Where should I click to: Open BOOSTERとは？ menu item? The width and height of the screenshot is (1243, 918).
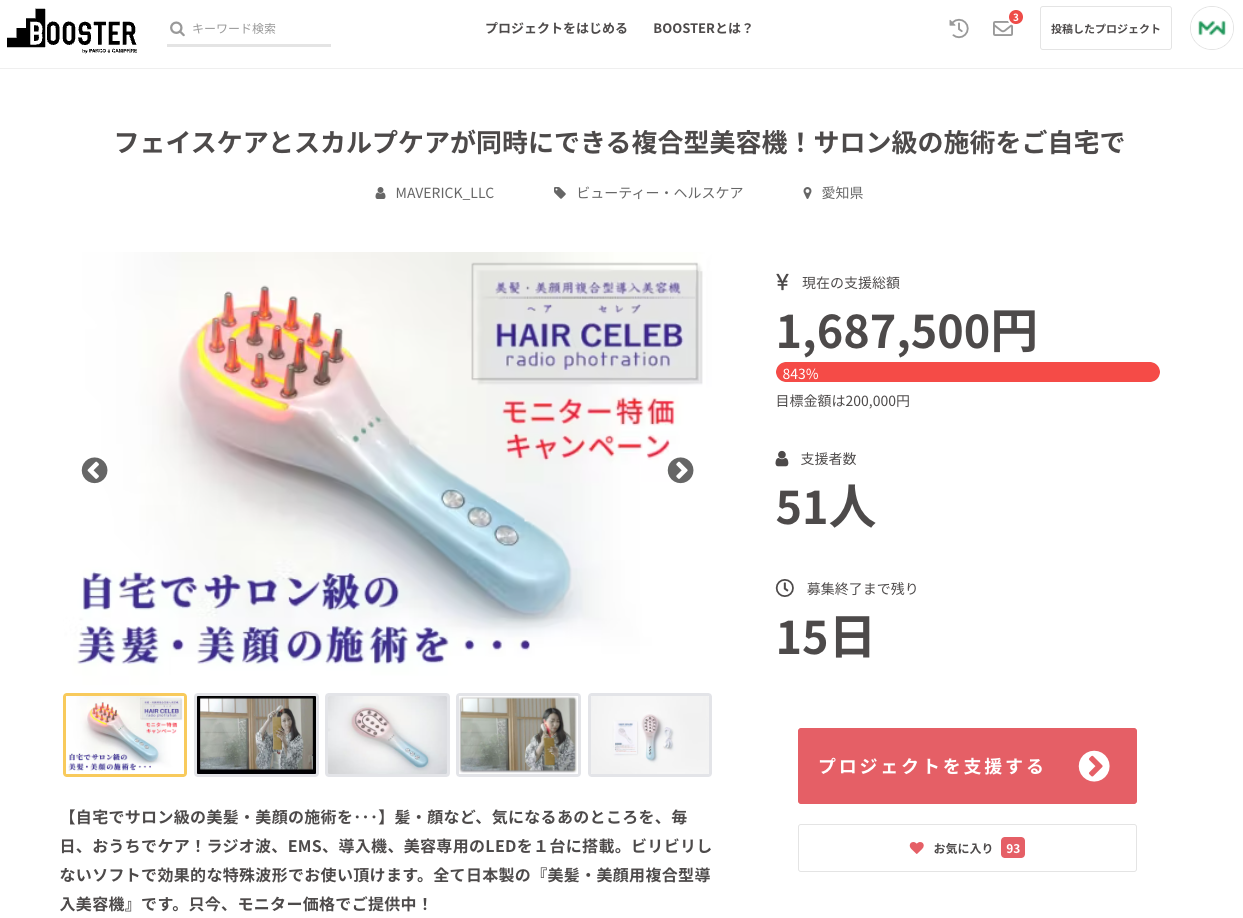[x=702, y=28]
